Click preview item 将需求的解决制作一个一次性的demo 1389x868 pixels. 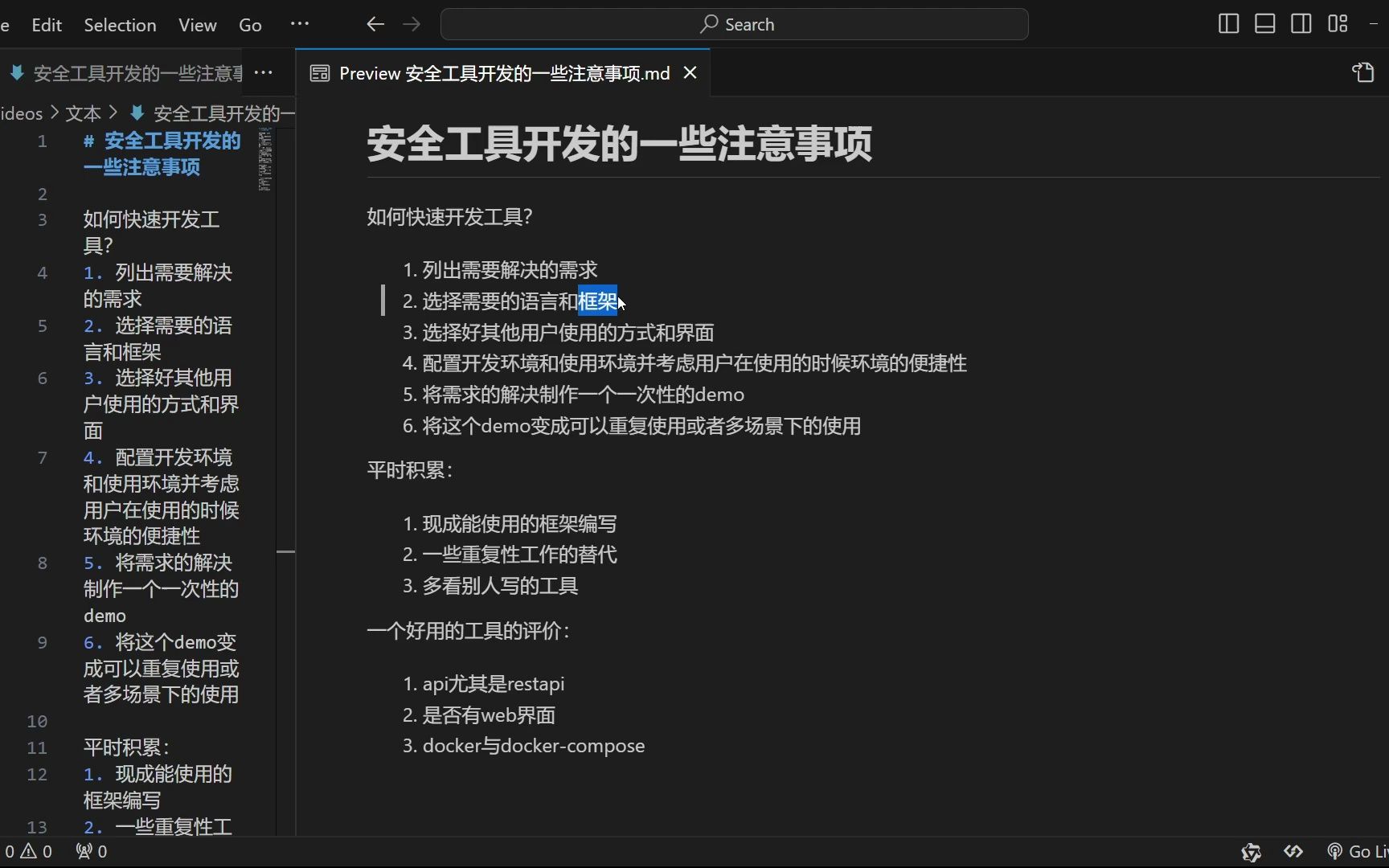coord(584,395)
